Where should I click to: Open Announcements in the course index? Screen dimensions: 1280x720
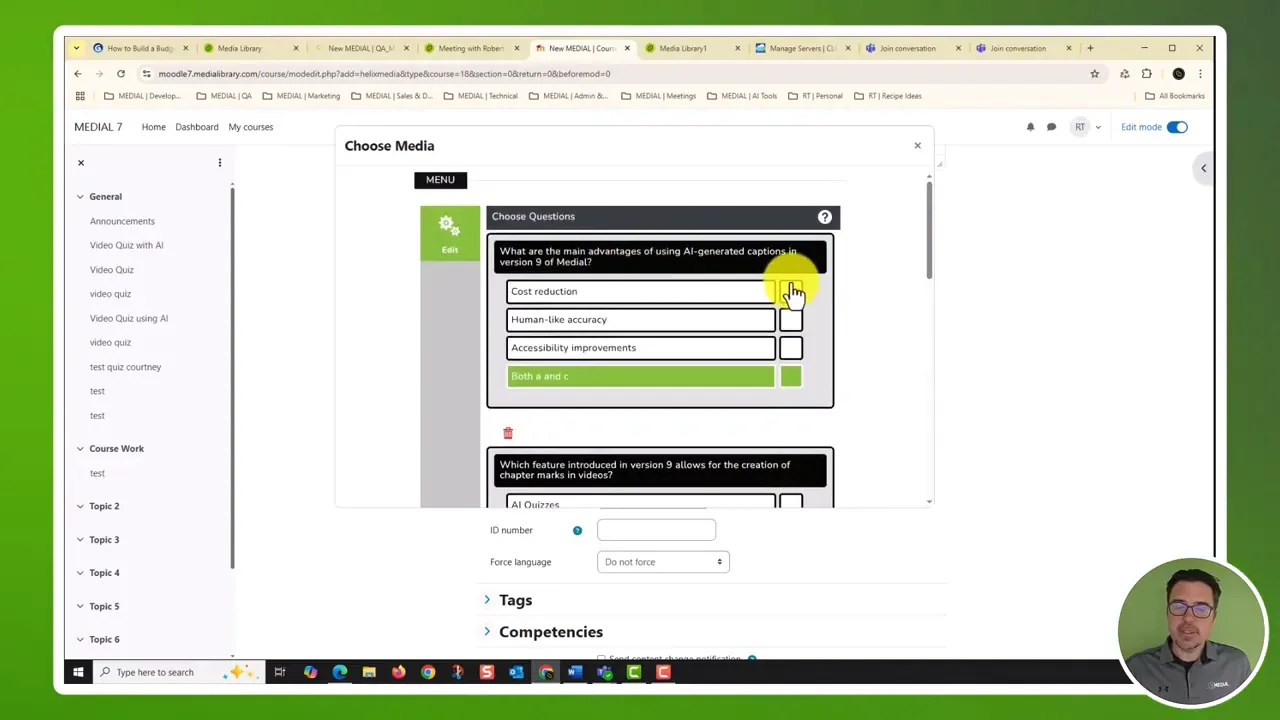click(122, 221)
